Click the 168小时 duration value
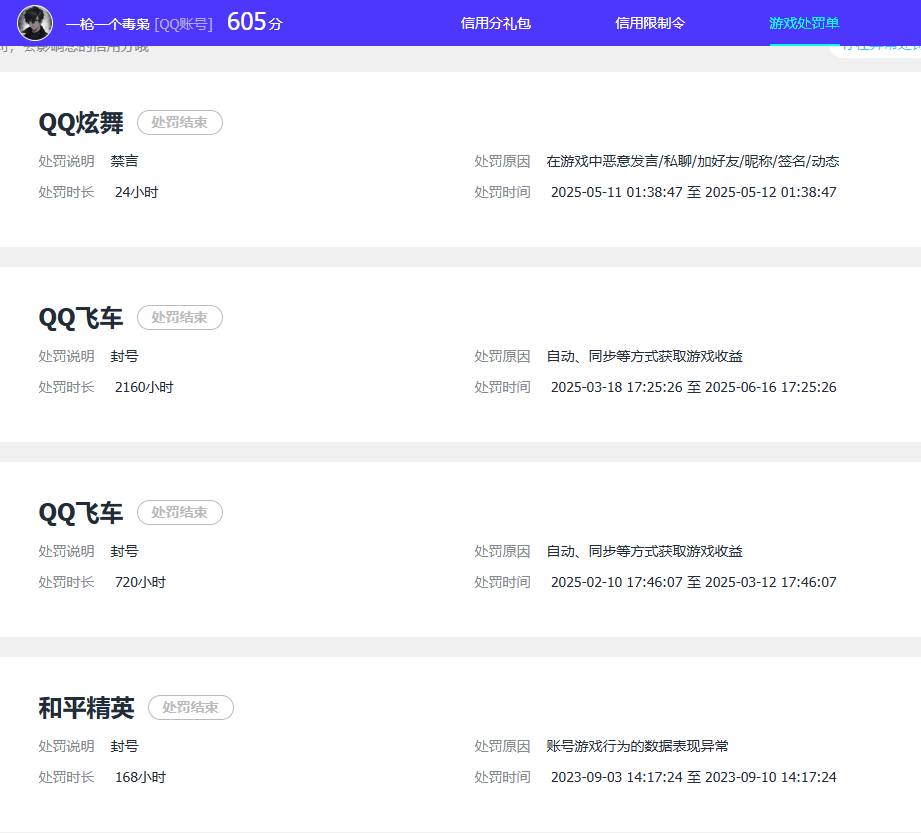Screen dimensions: 921x833 point(140,777)
